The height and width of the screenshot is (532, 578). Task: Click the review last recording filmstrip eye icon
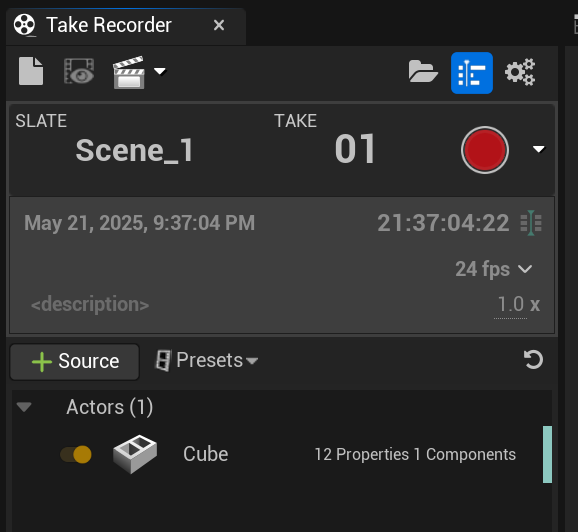click(79, 71)
